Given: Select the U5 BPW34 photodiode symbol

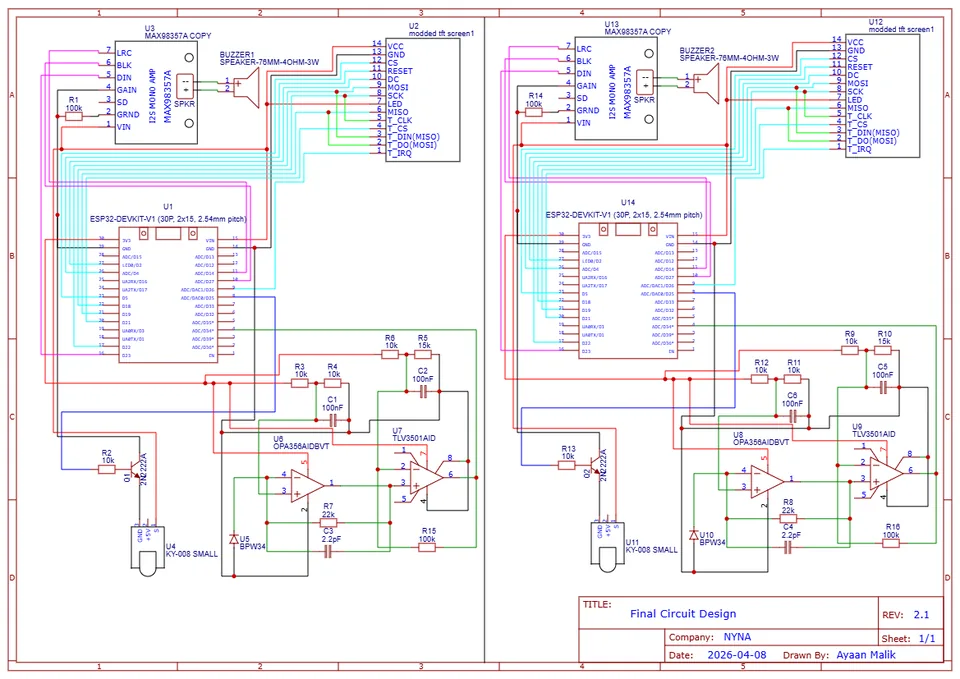Looking at the screenshot, I should (x=234, y=539).
